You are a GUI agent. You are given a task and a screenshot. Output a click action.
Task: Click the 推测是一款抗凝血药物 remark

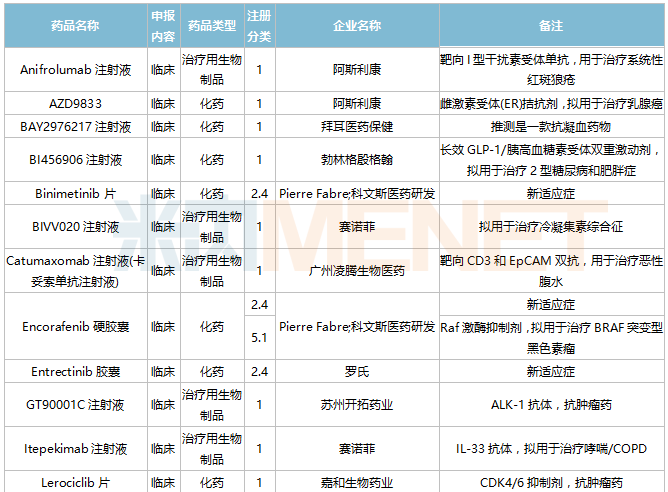(x=551, y=126)
